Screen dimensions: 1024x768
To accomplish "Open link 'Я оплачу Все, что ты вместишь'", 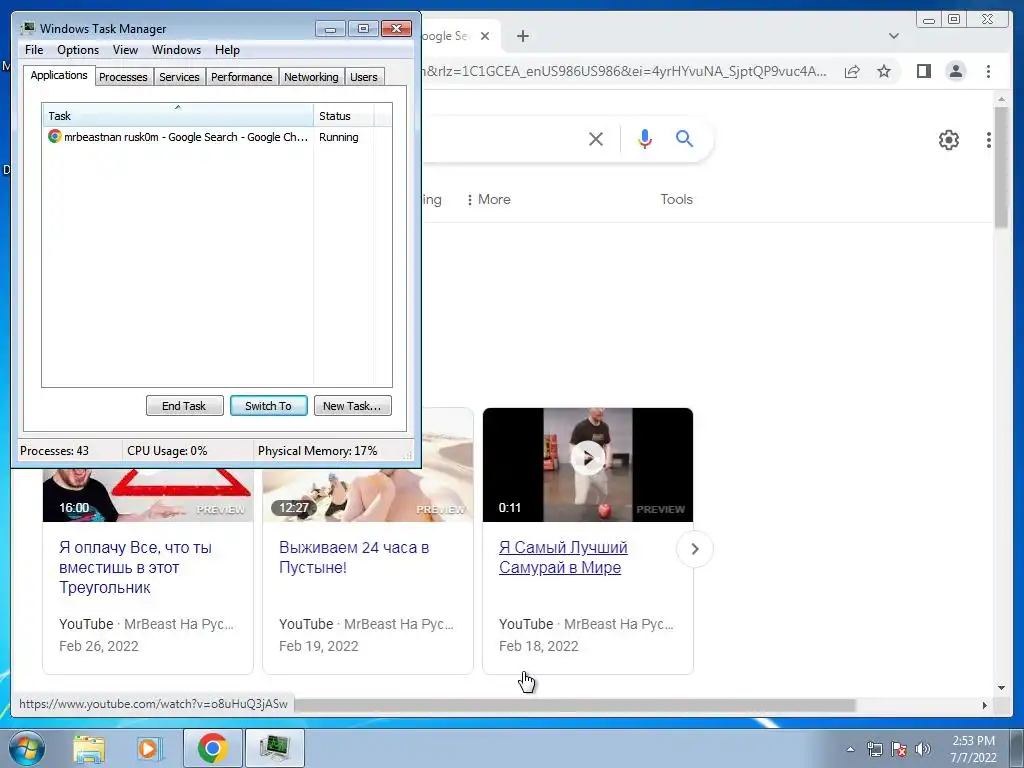I will coord(135,567).
